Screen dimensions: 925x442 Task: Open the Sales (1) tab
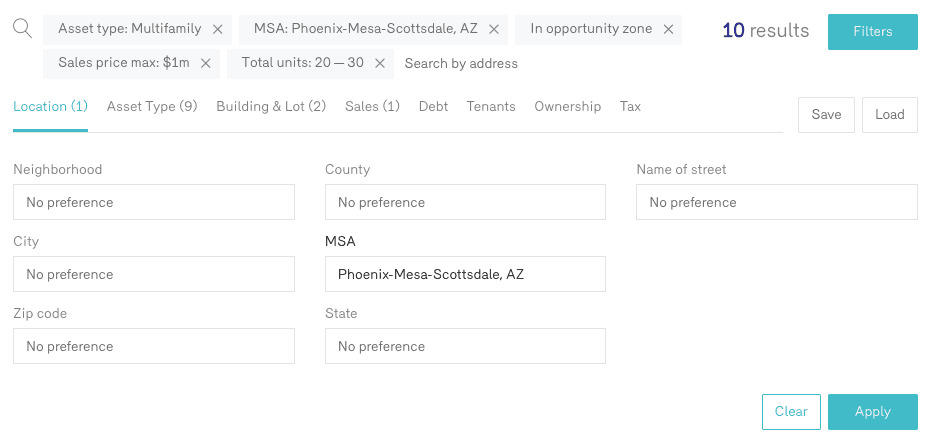pyautogui.click(x=372, y=107)
